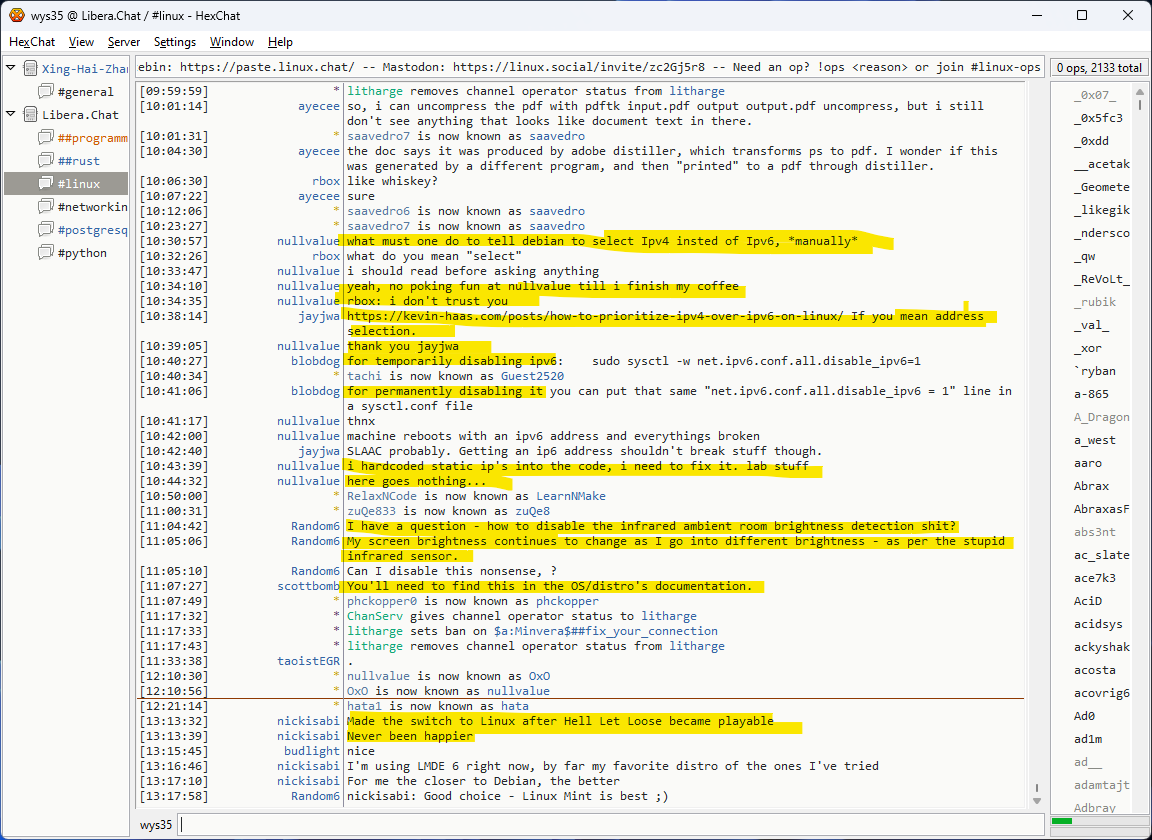Viewport: 1152px width, 840px height.
Task: Click the ##rust channel chat icon
Action: (46, 161)
